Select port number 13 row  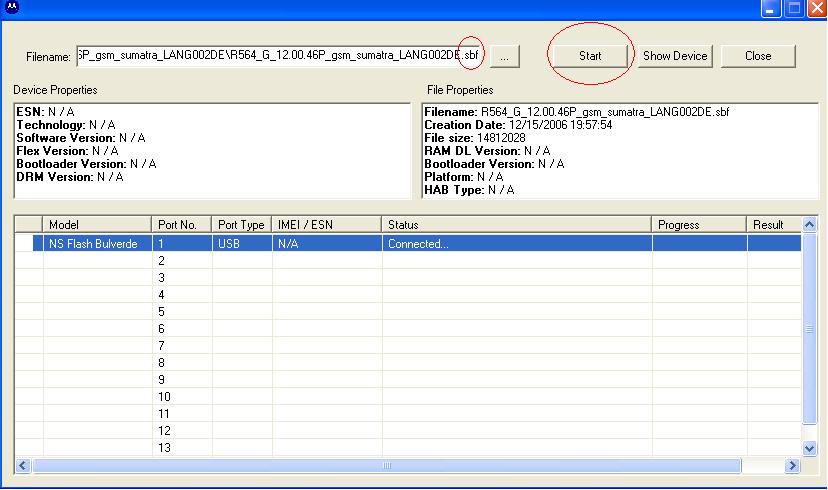point(408,448)
